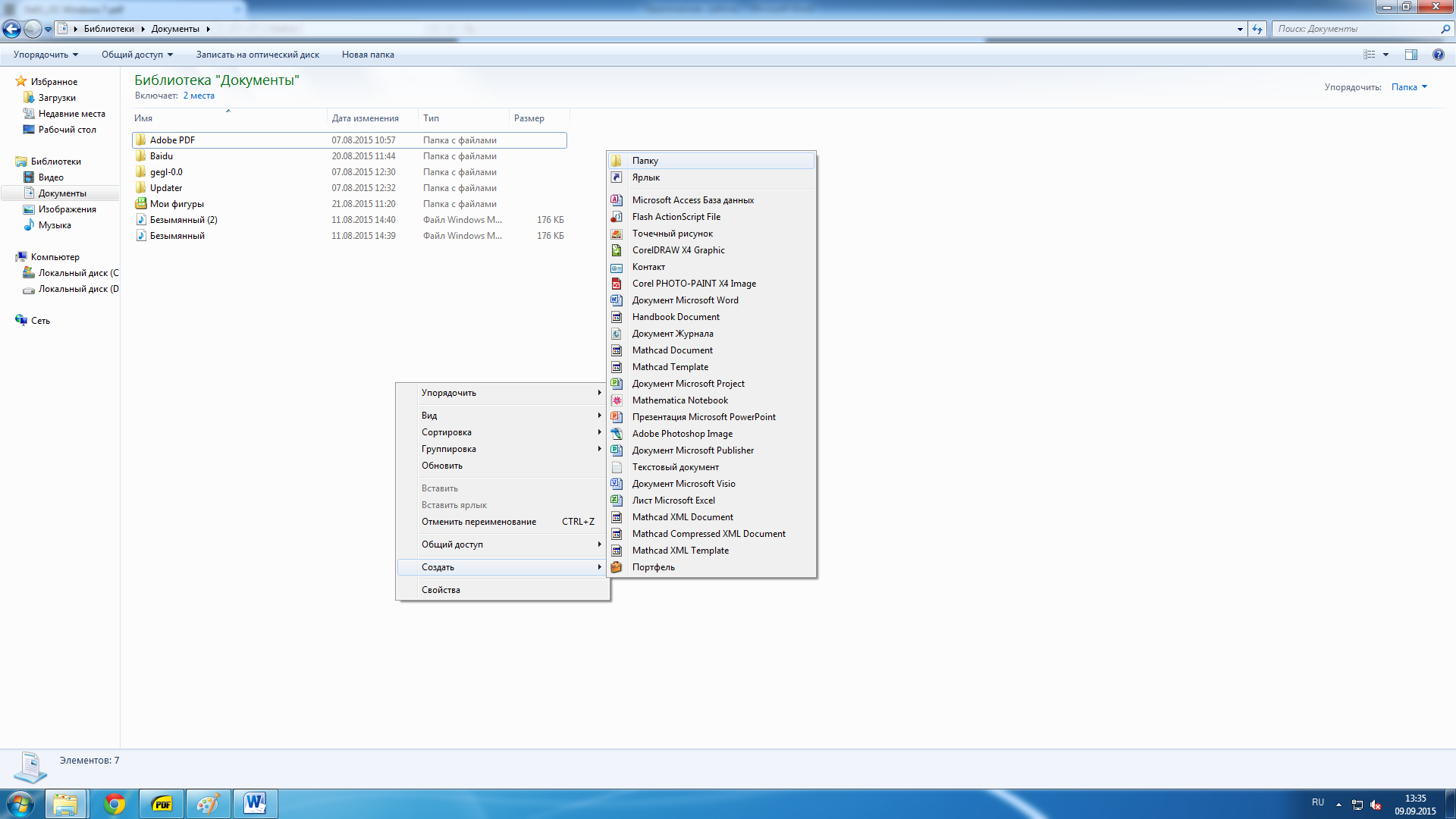Open Microsoft Word from the taskbar
The width and height of the screenshot is (1456, 819).
click(255, 804)
